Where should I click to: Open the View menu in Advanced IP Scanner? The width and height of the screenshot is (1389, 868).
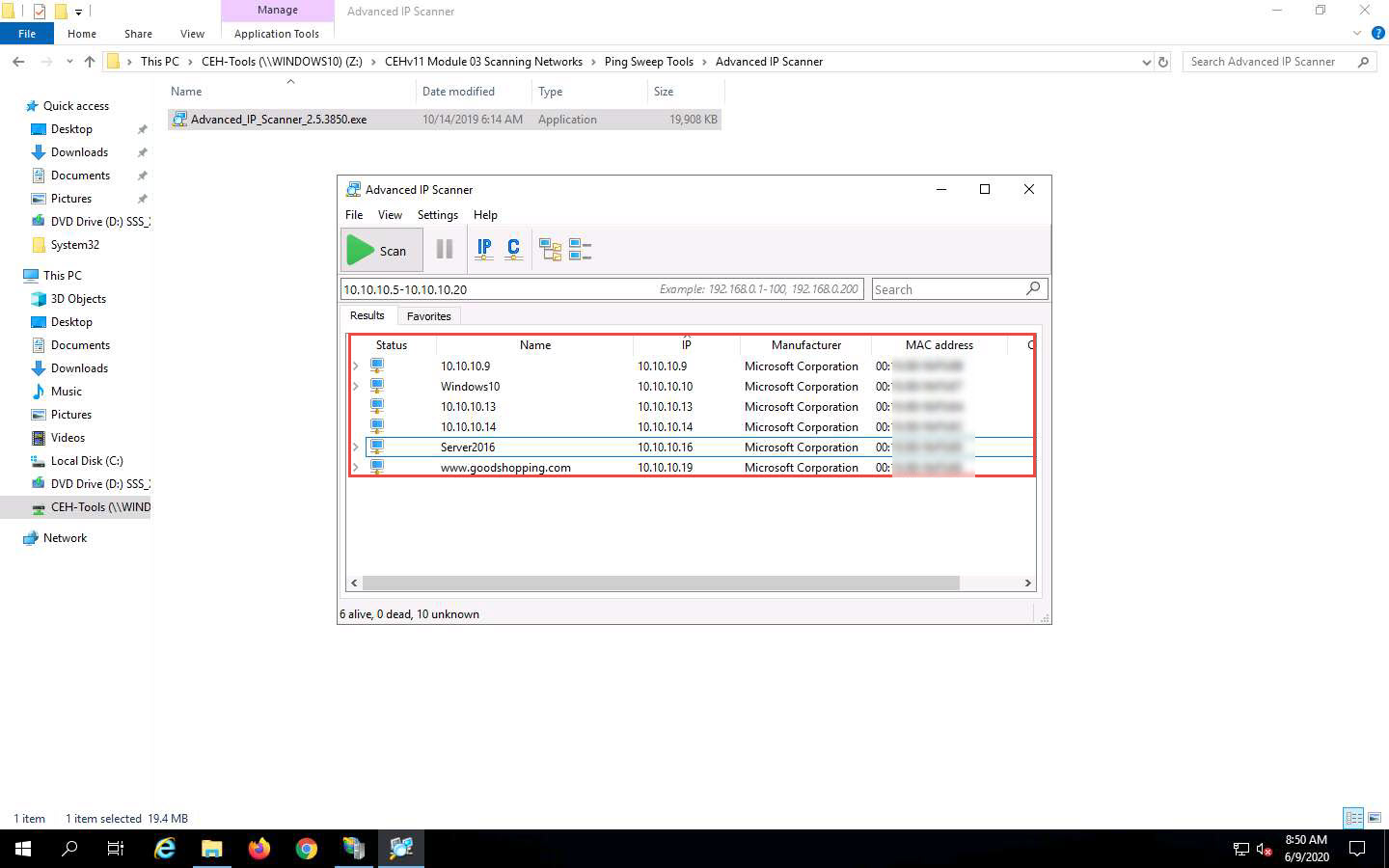pos(390,215)
